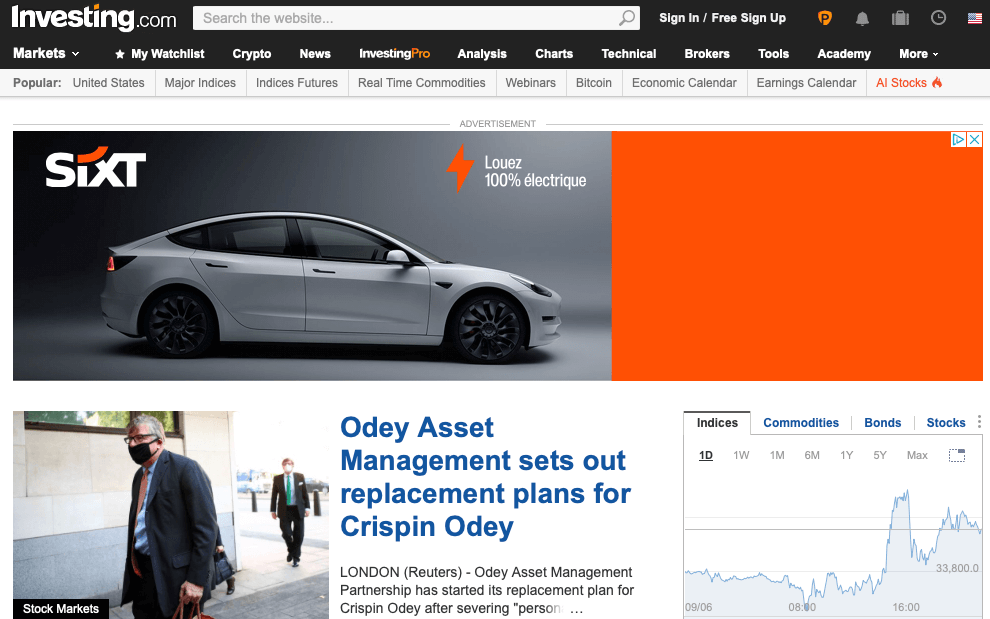This screenshot has width=990, height=619.
Task: Click the website search input field
Action: (400, 18)
